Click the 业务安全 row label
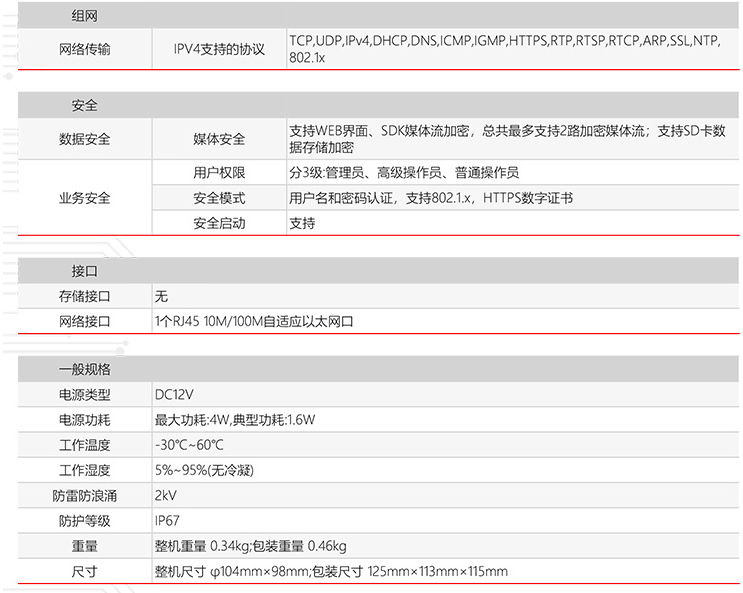The height and width of the screenshot is (593, 743). point(85,198)
